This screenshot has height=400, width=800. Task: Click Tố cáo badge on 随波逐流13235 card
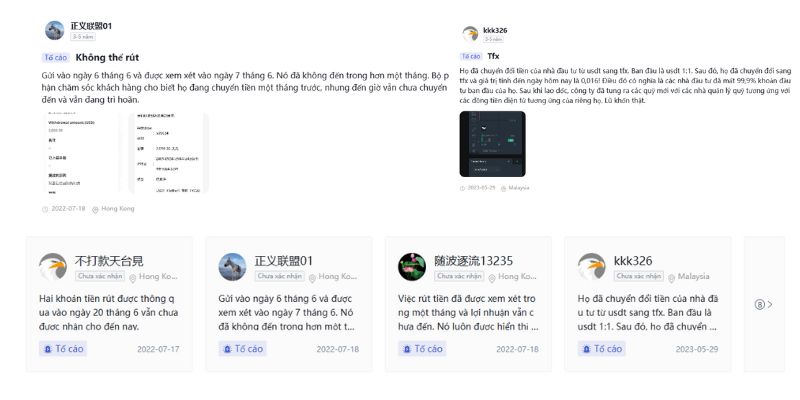click(x=422, y=349)
